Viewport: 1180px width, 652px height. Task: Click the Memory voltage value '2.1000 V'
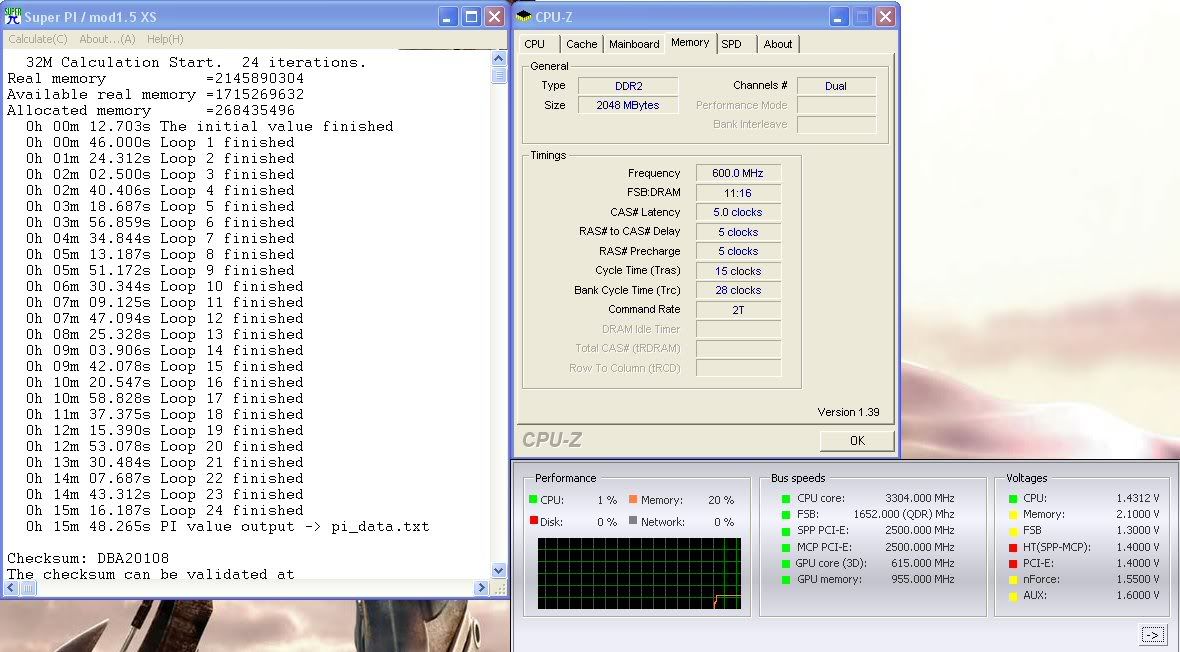1138,515
